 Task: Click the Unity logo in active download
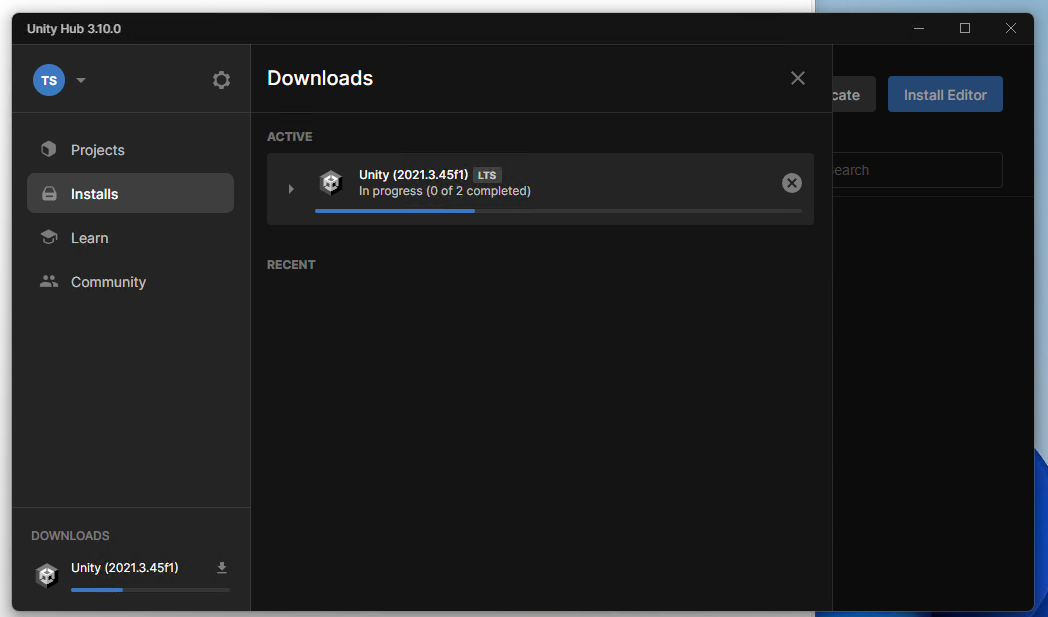pyautogui.click(x=331, y=182)
